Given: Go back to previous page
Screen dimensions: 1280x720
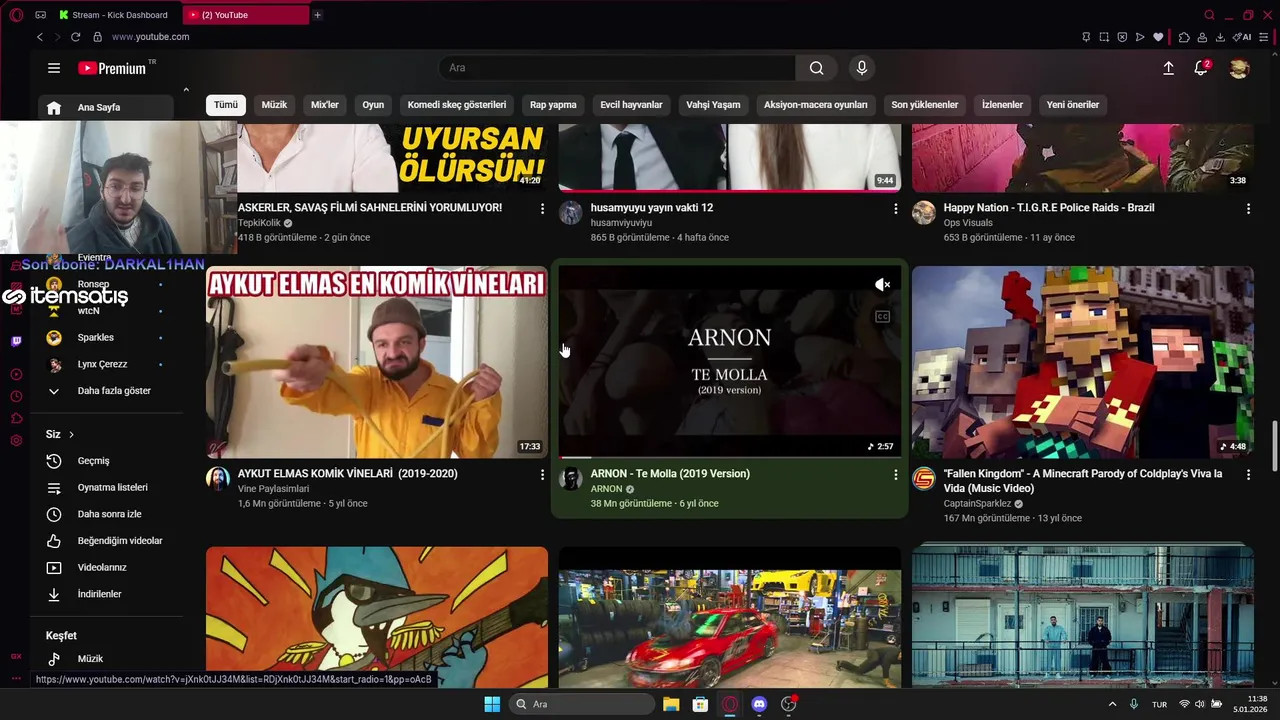Looking at the screenshot, I should (40, 37).
